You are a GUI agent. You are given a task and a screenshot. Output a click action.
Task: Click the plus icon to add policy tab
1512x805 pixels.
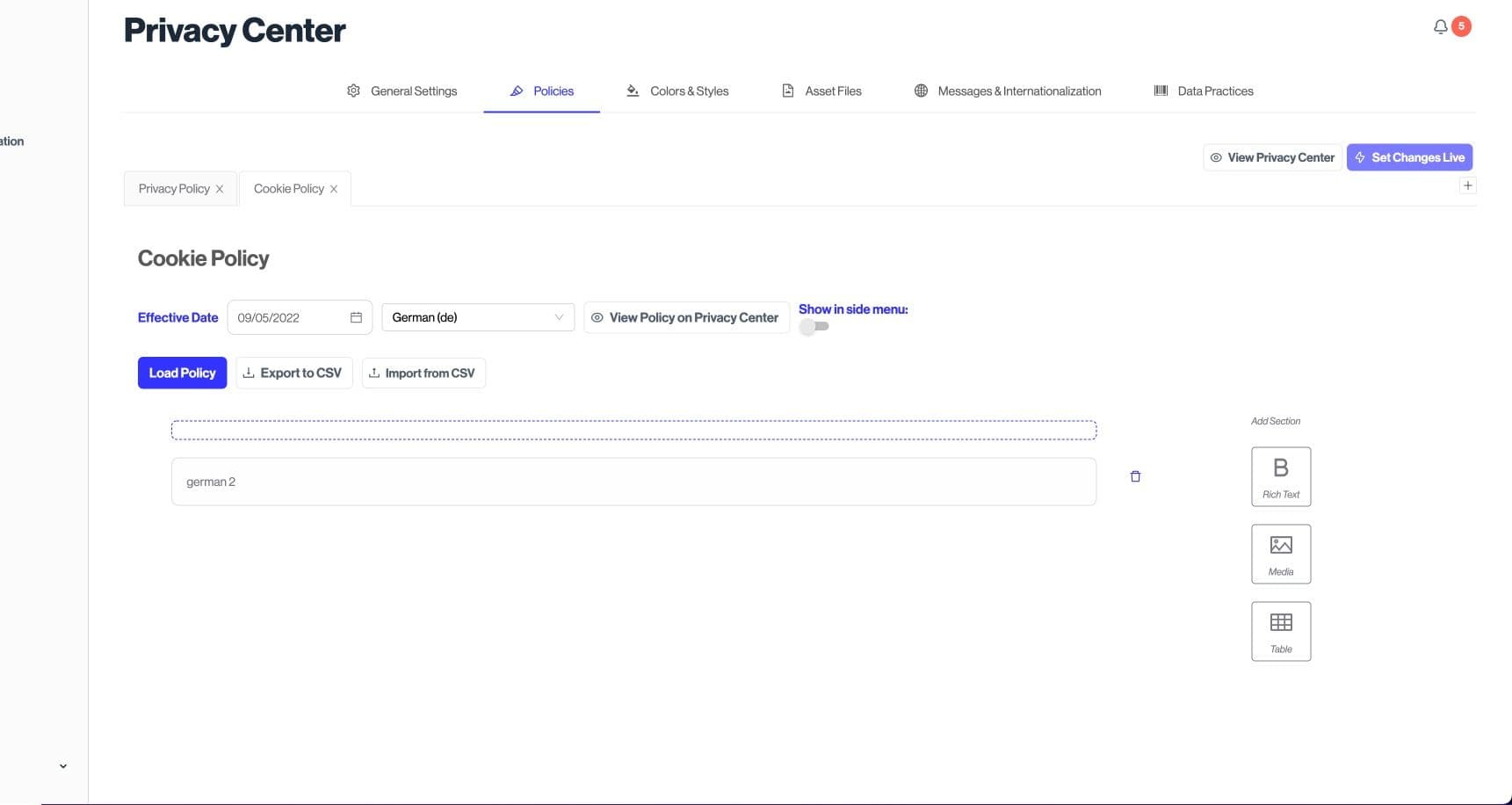(1467, 185)
